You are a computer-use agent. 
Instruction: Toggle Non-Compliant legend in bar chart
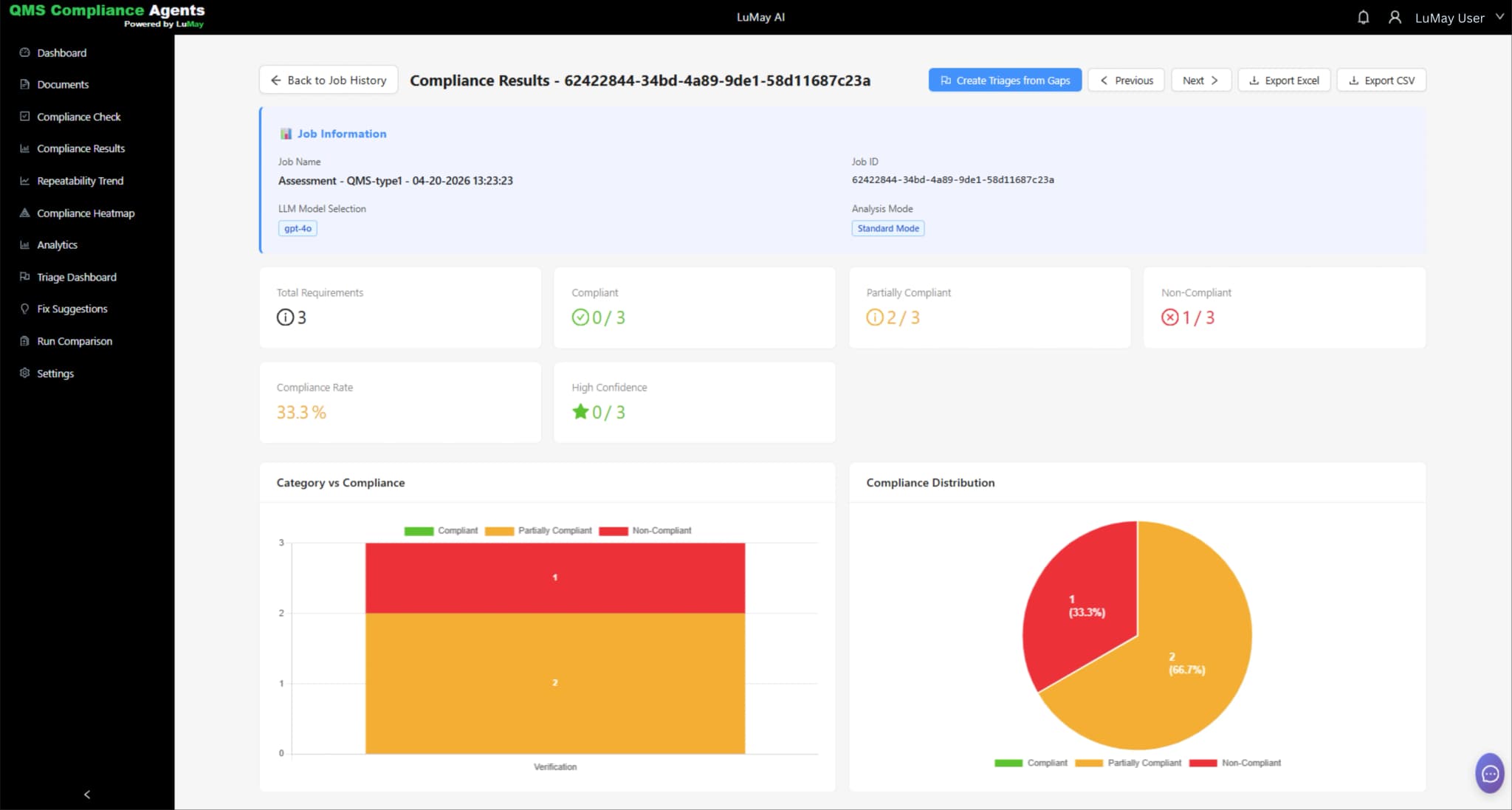(x=645, y=531)
